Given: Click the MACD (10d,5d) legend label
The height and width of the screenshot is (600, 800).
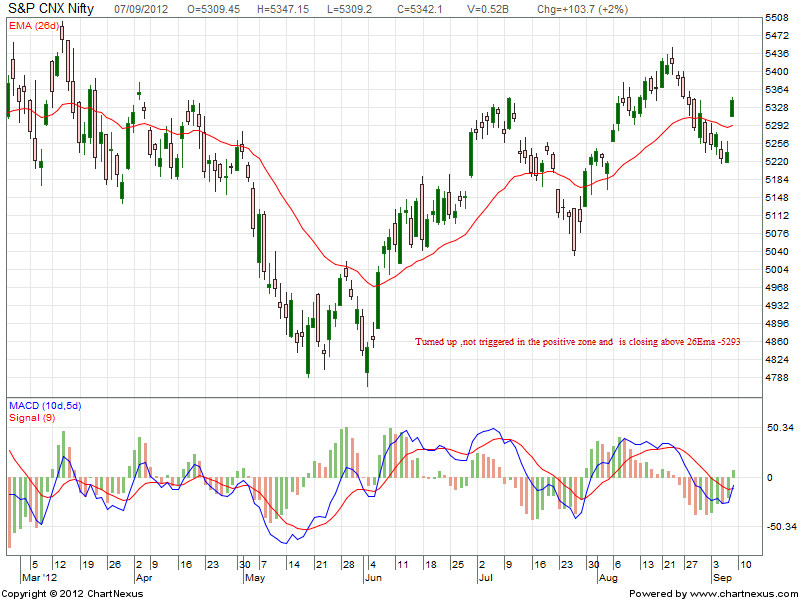Looking at the screenshot, I should point(45,406).
